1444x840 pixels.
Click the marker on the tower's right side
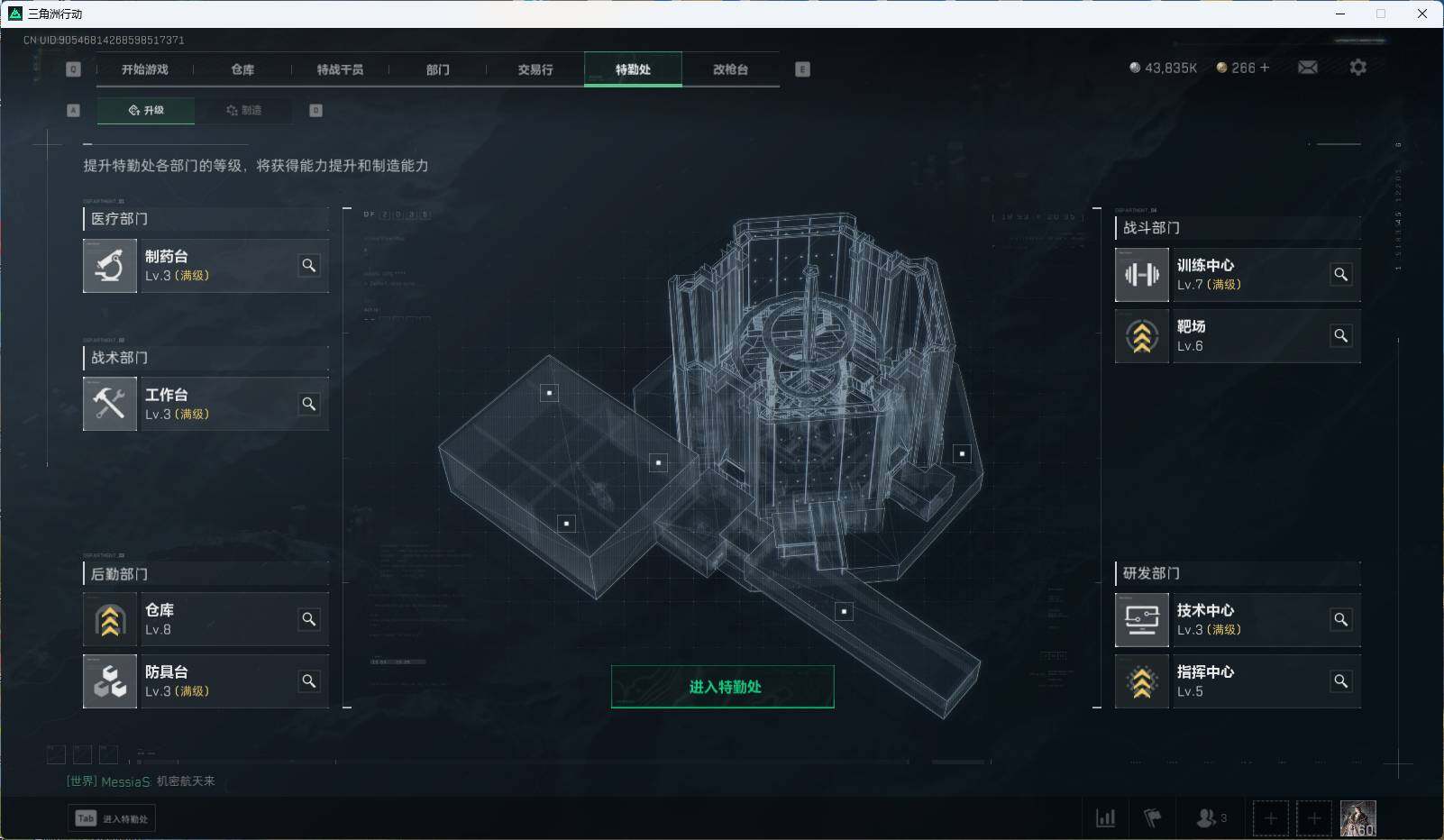click(962, 453)
